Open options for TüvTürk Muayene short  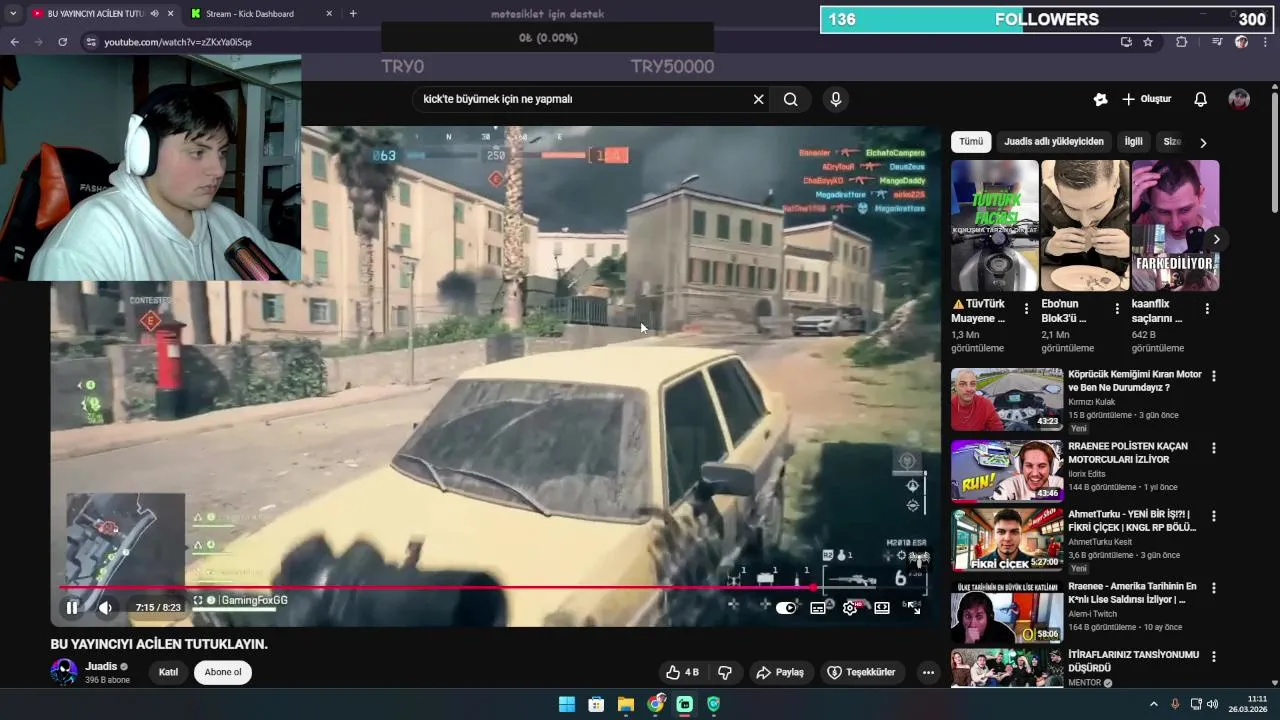point(1026,309)
